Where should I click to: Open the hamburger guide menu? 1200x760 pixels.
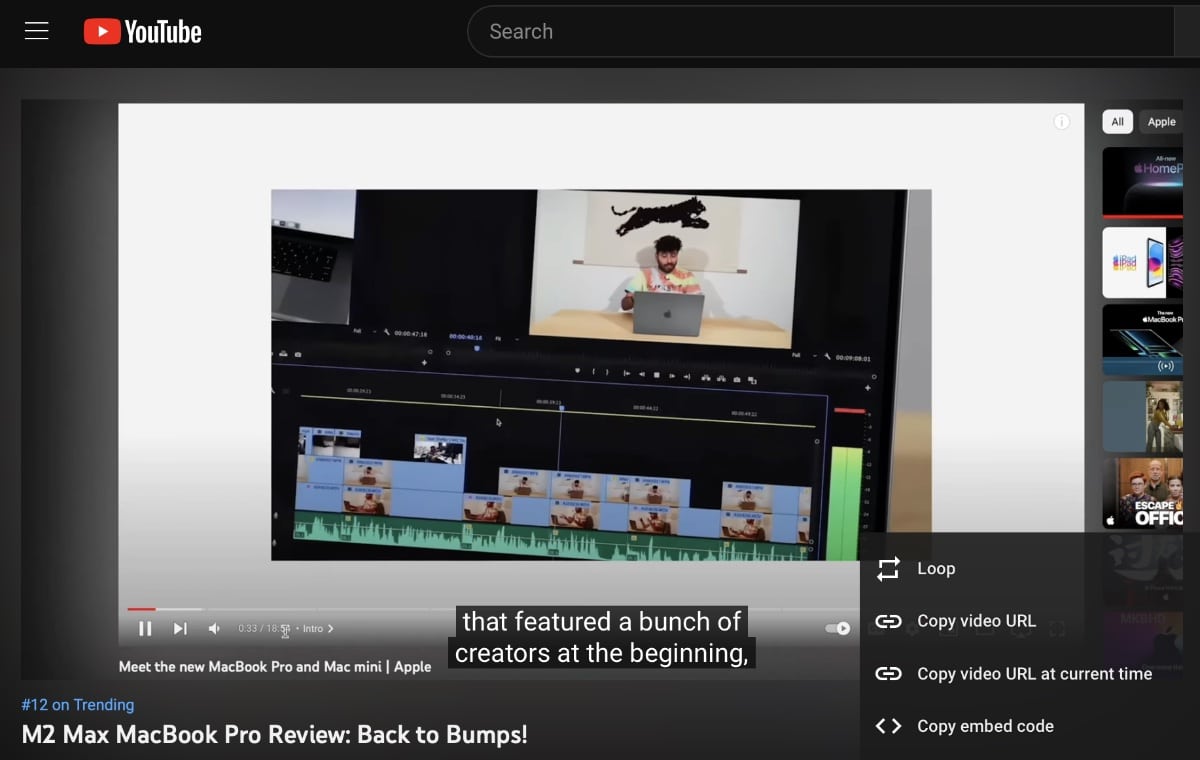tap(37, 31)
